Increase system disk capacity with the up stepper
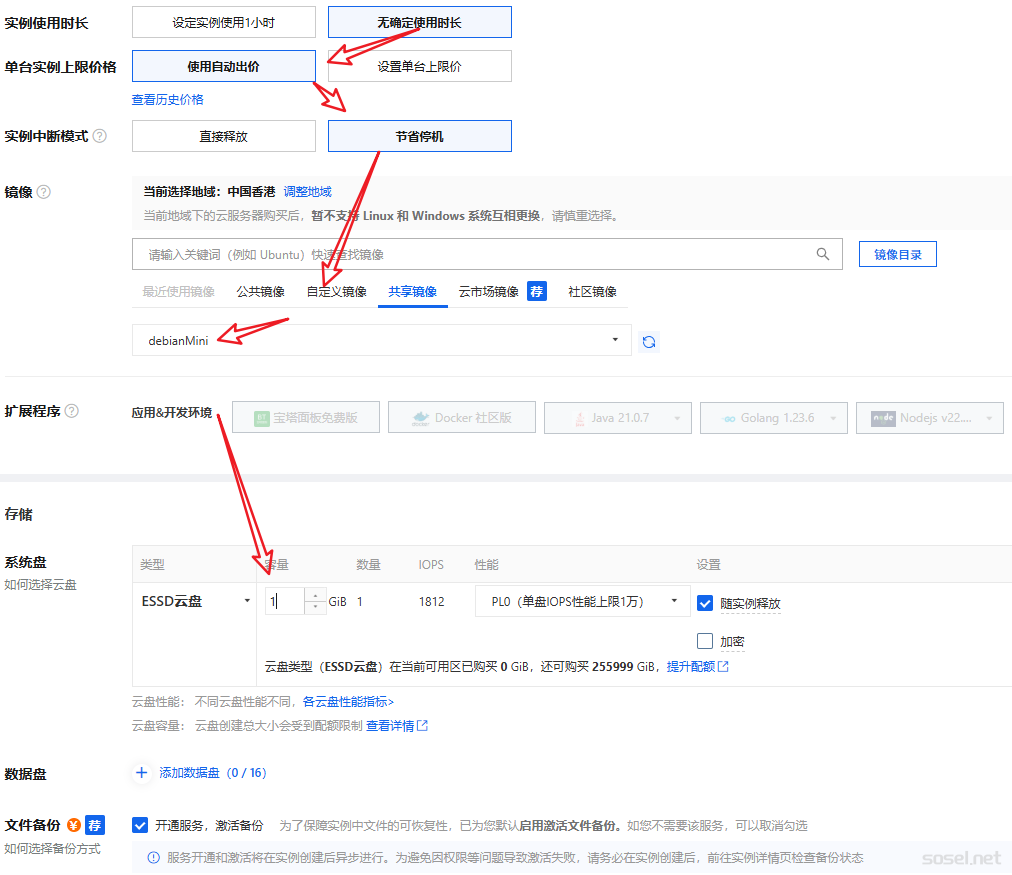 pyautogui.click(x=316, y=596)
